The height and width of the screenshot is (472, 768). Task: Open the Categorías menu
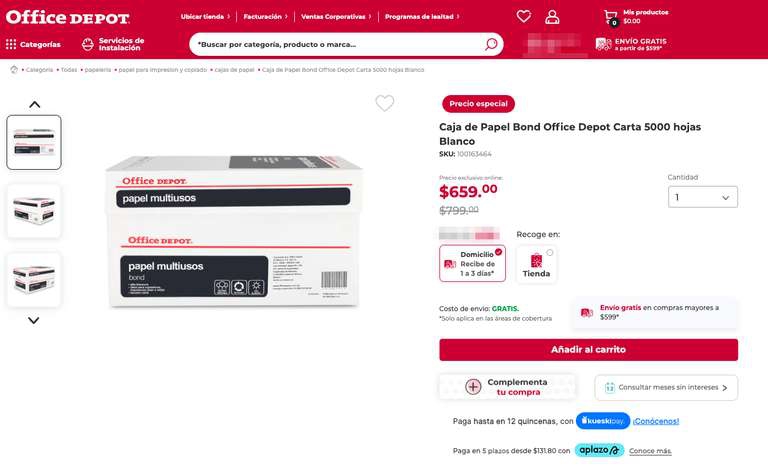pyautogui.click(x=33, y=45)
